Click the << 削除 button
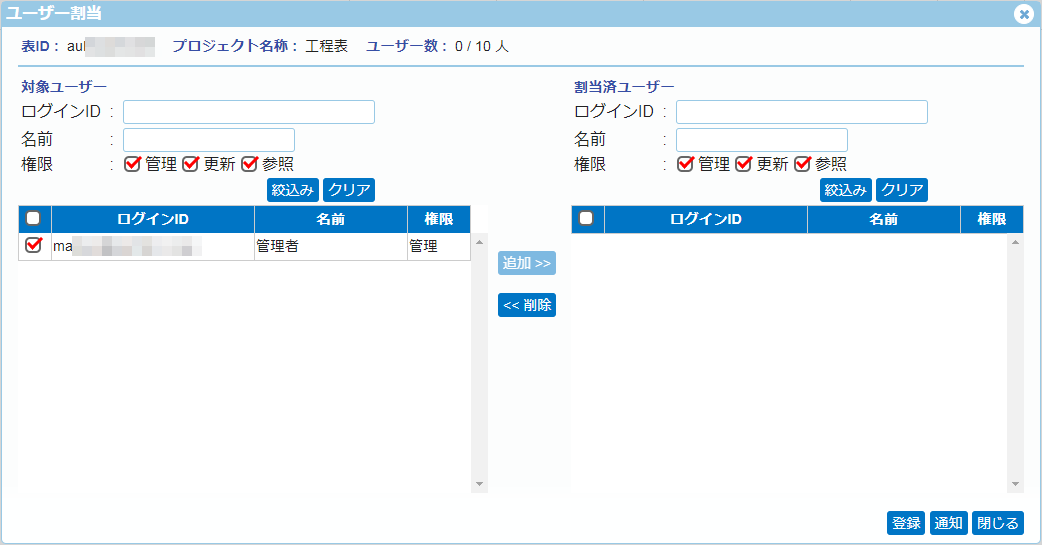 [527, 305]
